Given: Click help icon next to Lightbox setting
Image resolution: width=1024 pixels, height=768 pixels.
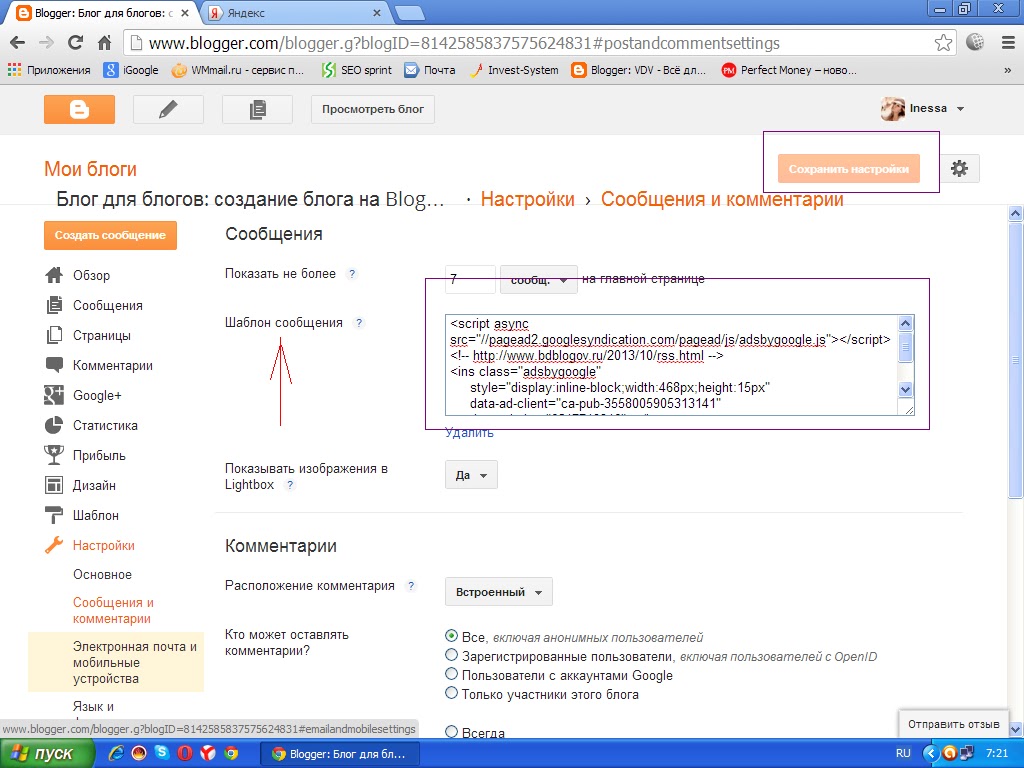Looking at the screenshot, I should click(290, 485).
